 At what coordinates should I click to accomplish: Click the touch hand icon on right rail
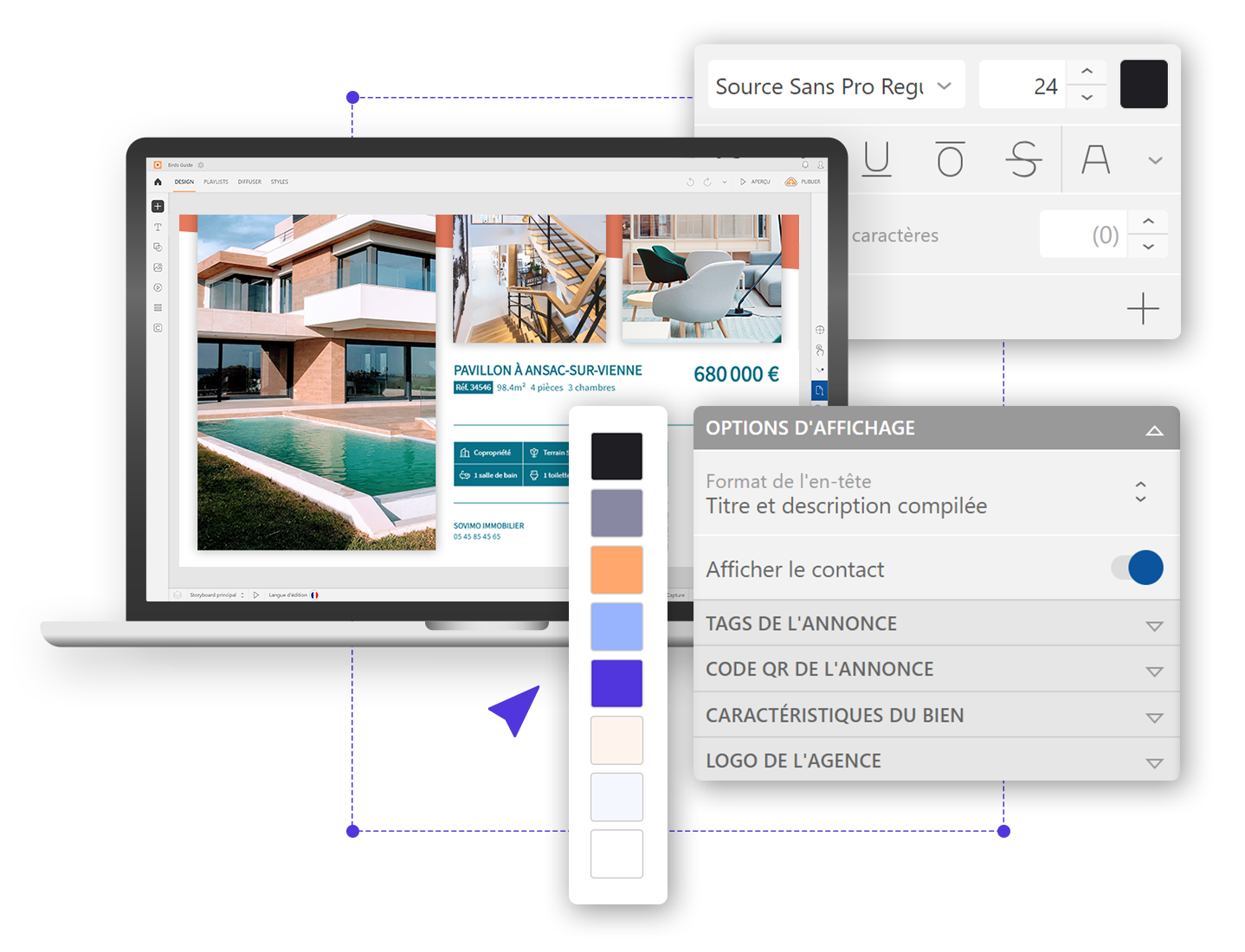(x=819, y=351)
